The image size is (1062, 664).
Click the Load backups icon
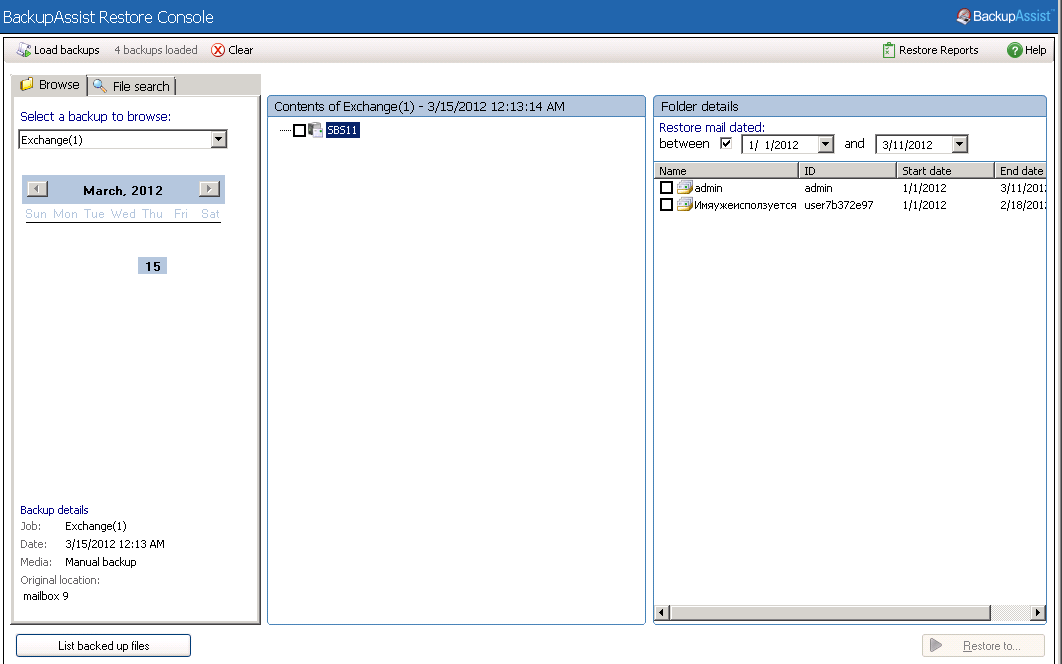(24, 50)
